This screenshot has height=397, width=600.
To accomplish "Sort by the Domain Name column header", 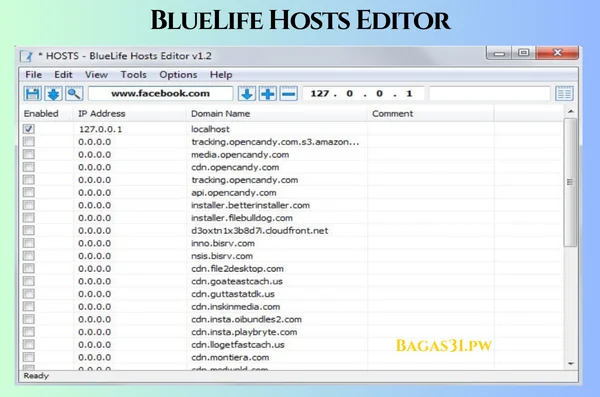I will pos(277,114).
